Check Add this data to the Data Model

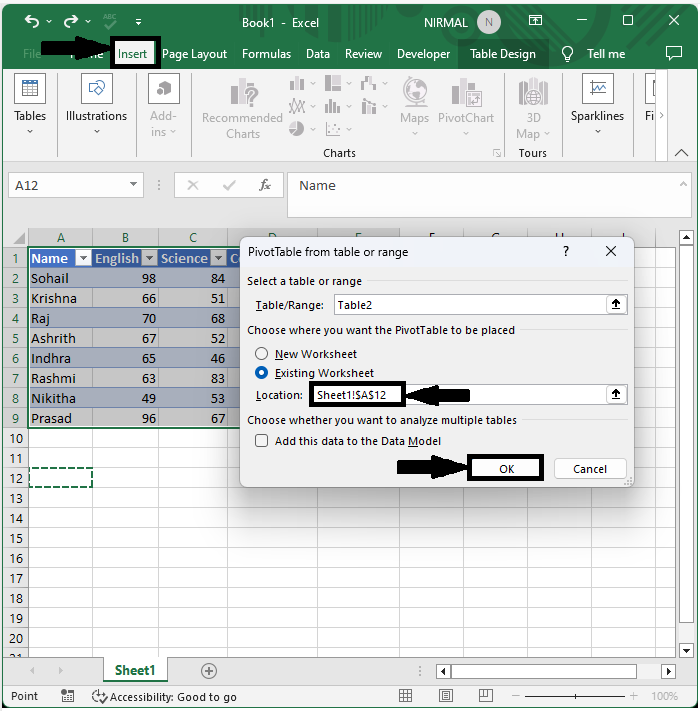click(x=261, y=441)
